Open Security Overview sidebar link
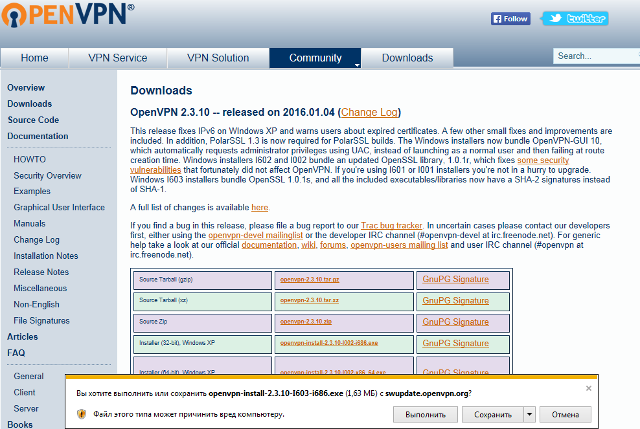This screenshot has width=640, height=429. coord(47,176)
